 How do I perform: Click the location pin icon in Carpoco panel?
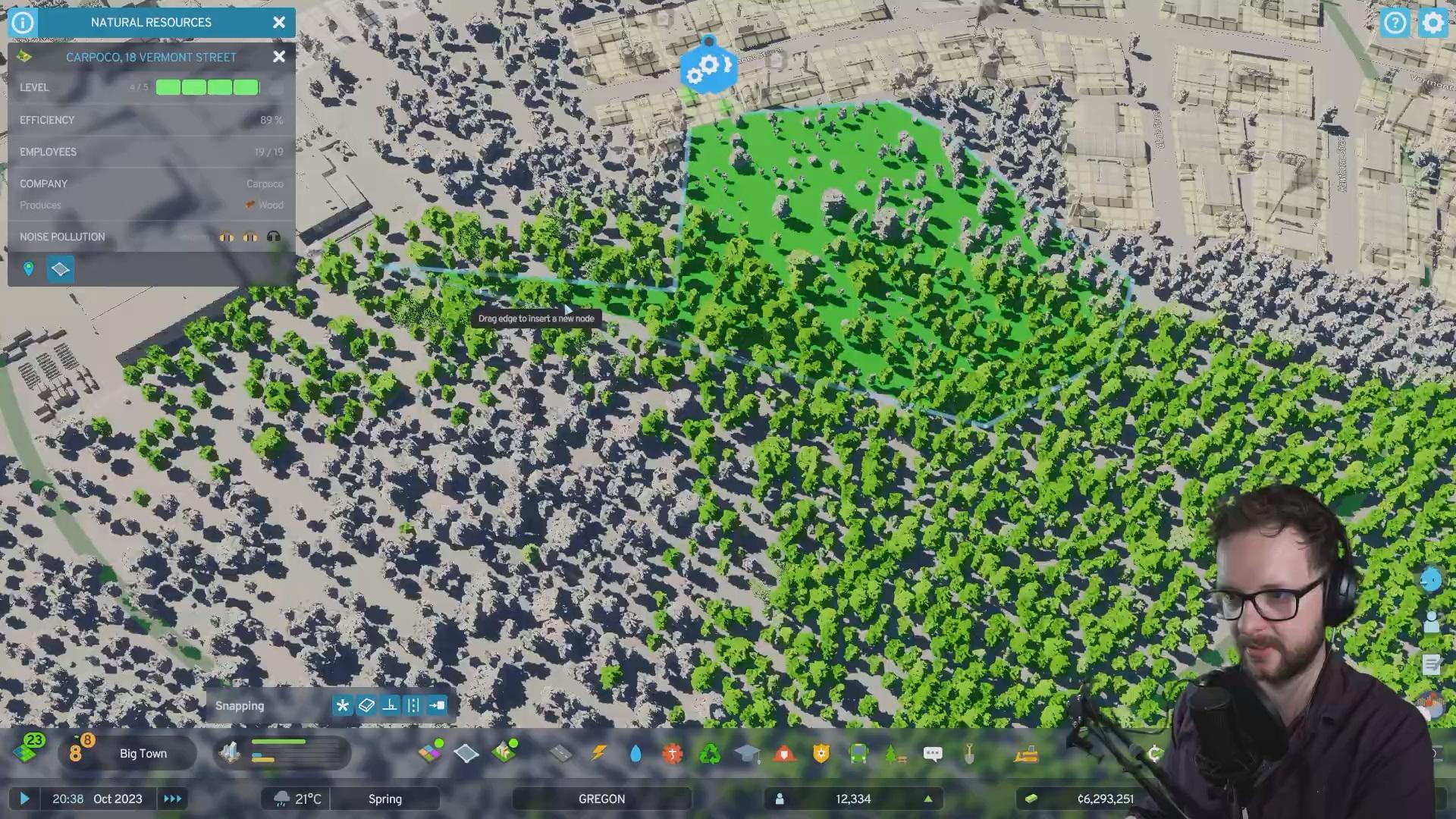[29, 269]
